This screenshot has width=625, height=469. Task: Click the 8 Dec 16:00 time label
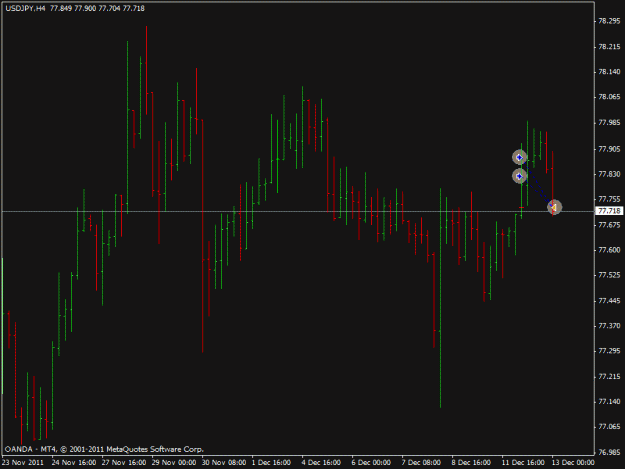(471, 462)
